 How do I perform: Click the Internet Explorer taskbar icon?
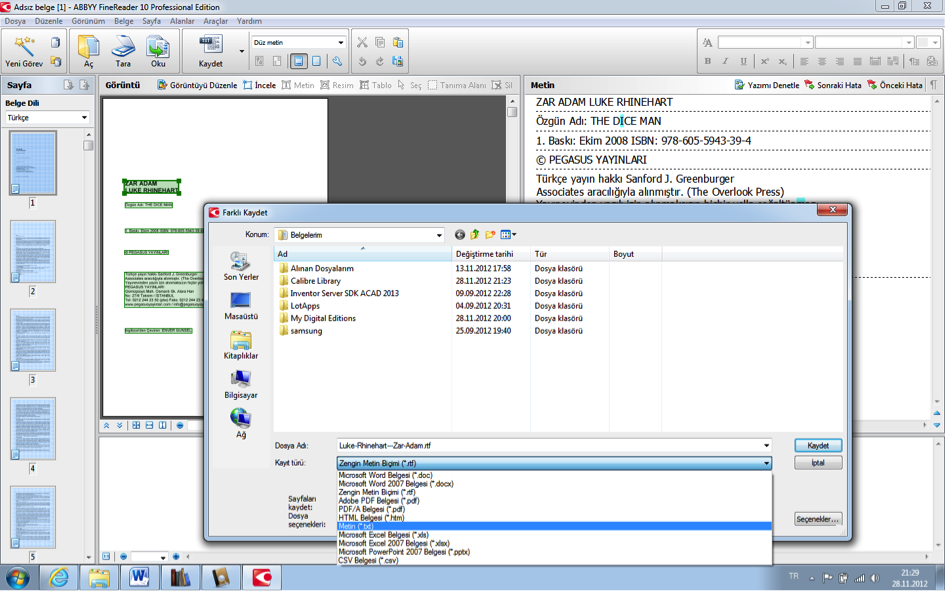[58, 578]
